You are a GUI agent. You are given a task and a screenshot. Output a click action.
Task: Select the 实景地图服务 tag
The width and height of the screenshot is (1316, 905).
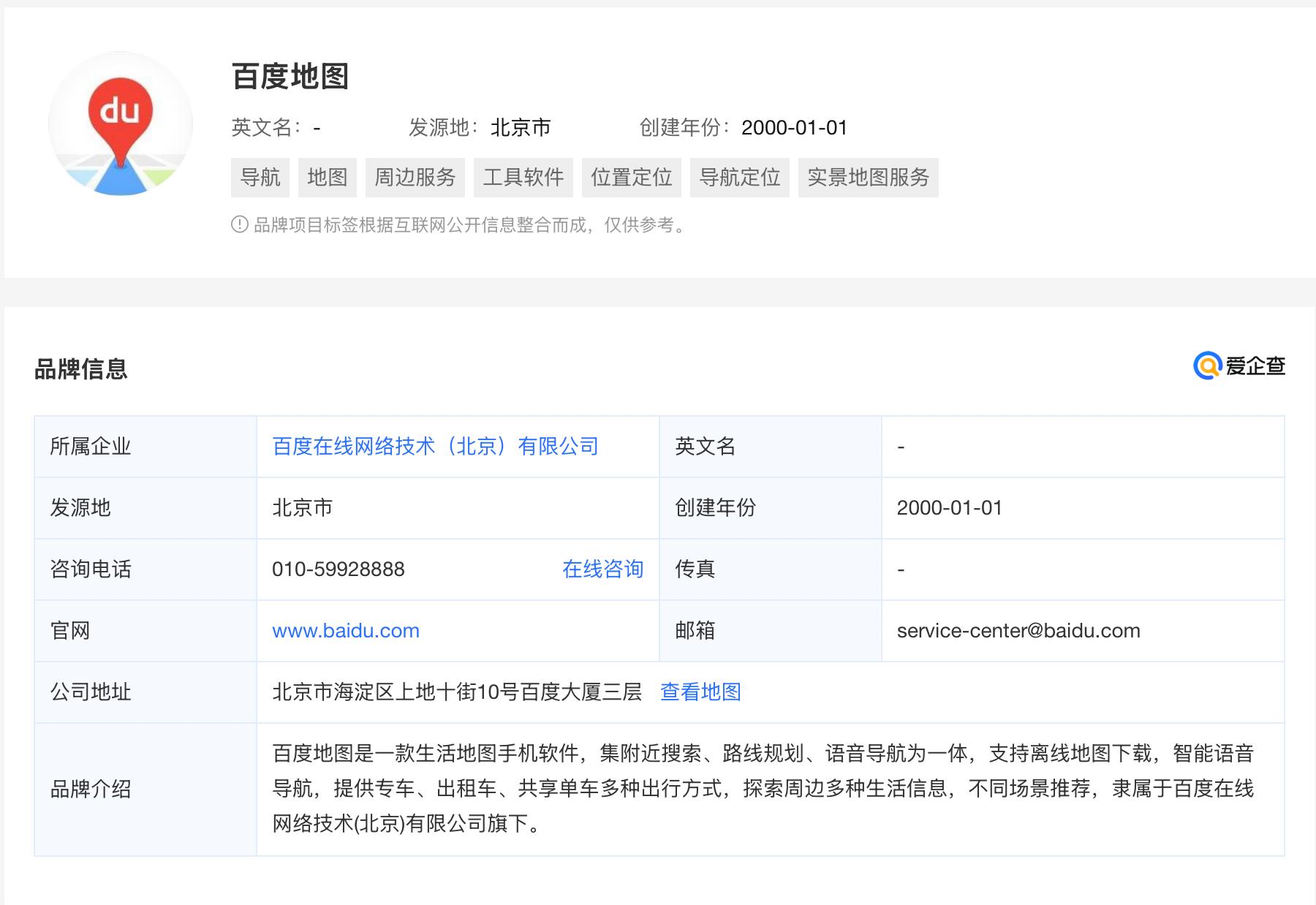869,178
